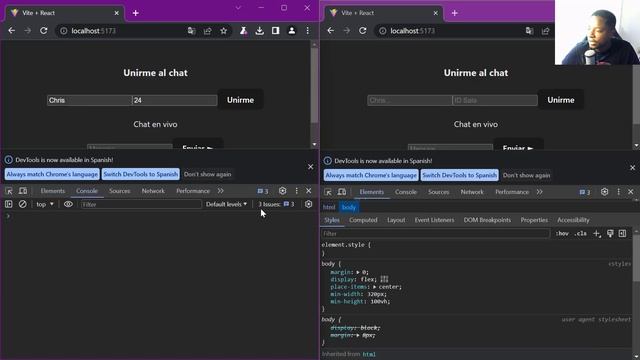Click Always match Chrome's language in right window
This screenshot has height=360, width=640.
click(x=371, y=175)
